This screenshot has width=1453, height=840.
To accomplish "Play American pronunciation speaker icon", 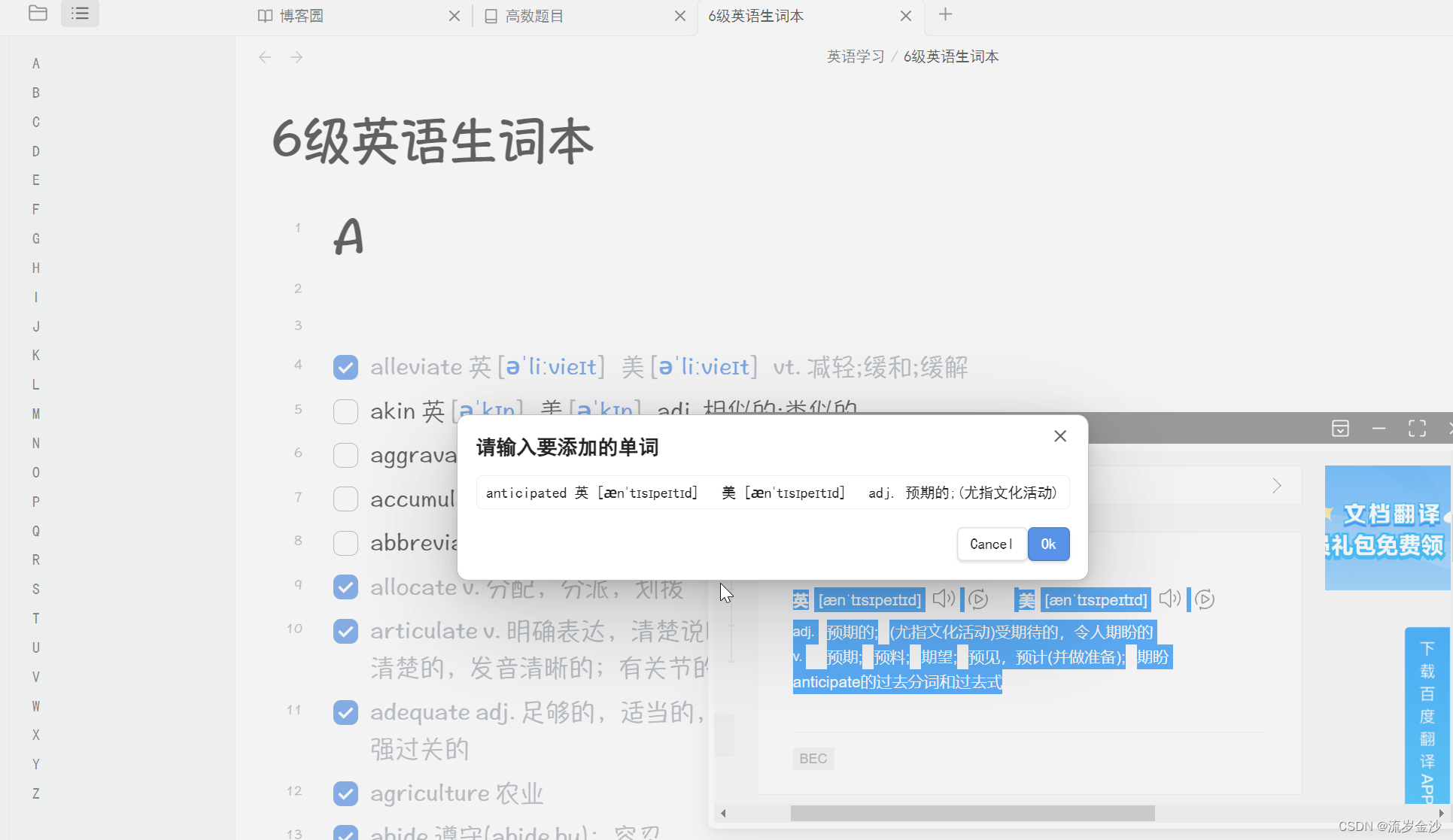I will pos(1169,599).
